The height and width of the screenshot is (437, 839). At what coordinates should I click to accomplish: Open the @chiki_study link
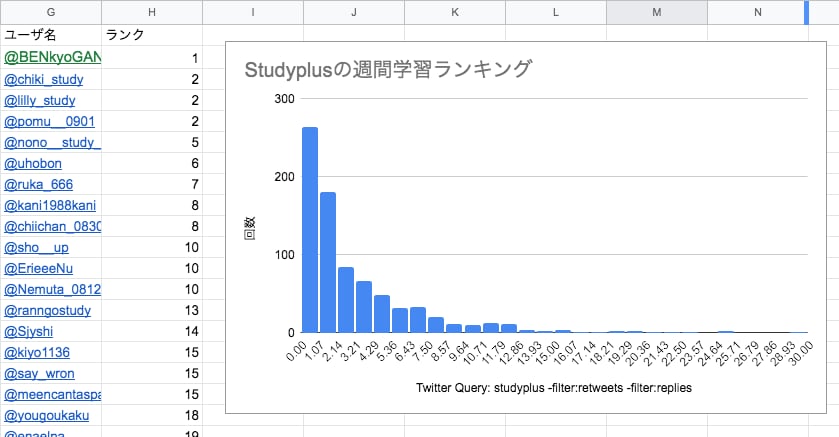pyautogui.click(x=43, y=79)
